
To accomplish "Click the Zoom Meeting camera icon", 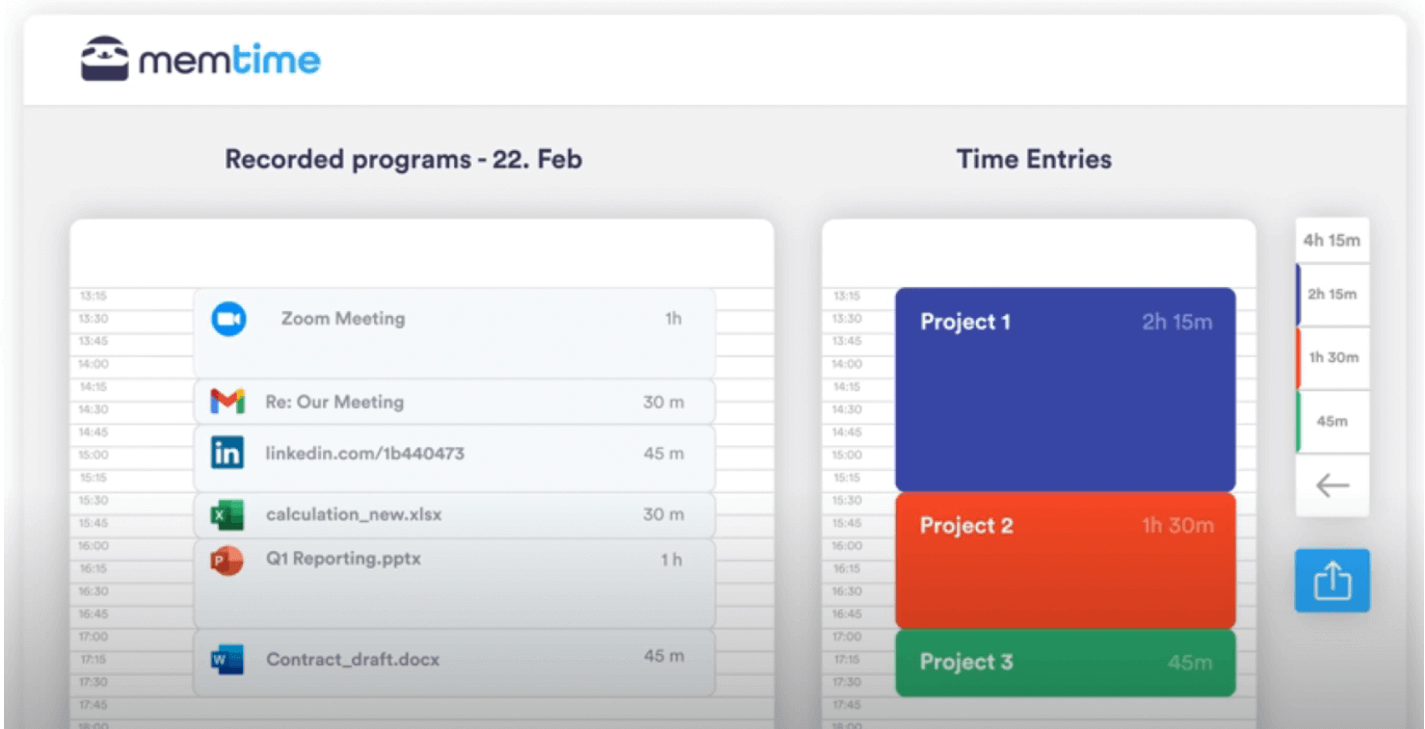I will 229,319.
